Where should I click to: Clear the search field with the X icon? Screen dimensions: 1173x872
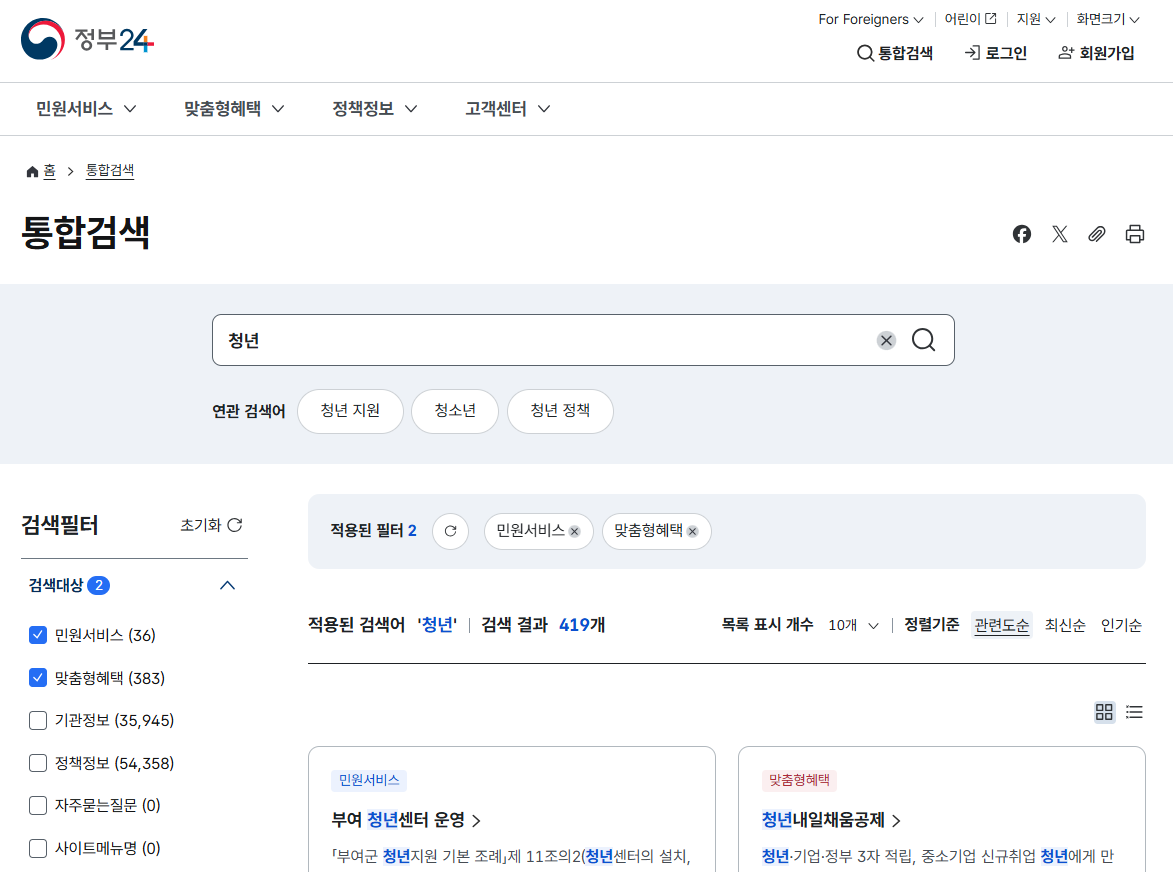886,340
